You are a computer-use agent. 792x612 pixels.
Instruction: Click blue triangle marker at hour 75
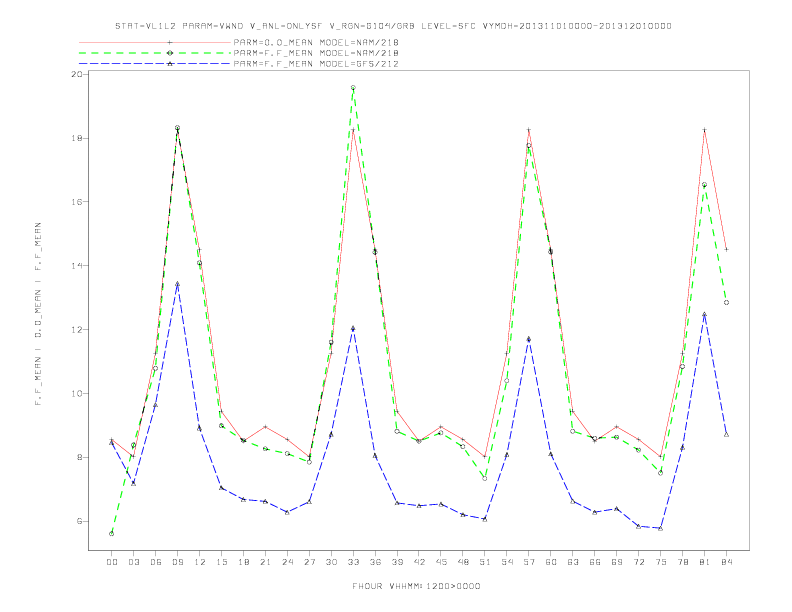click(661, 528)
